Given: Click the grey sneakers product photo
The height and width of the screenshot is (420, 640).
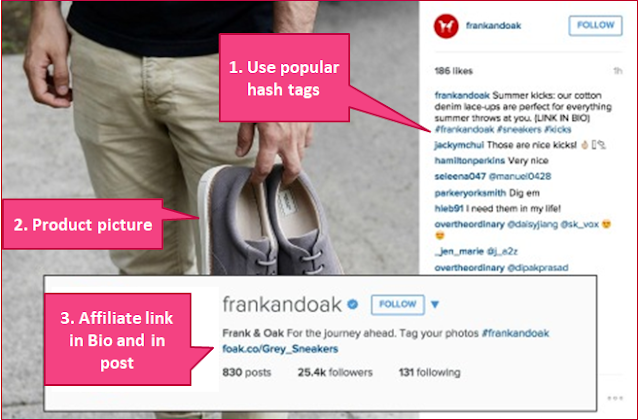Looking at the screenshot, I should [x=269, y=220].
